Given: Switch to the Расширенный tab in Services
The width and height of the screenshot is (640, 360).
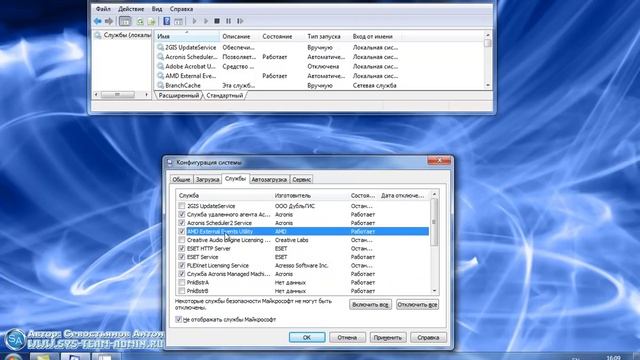Looking at the screenshot, I should [x=179, y=96].
